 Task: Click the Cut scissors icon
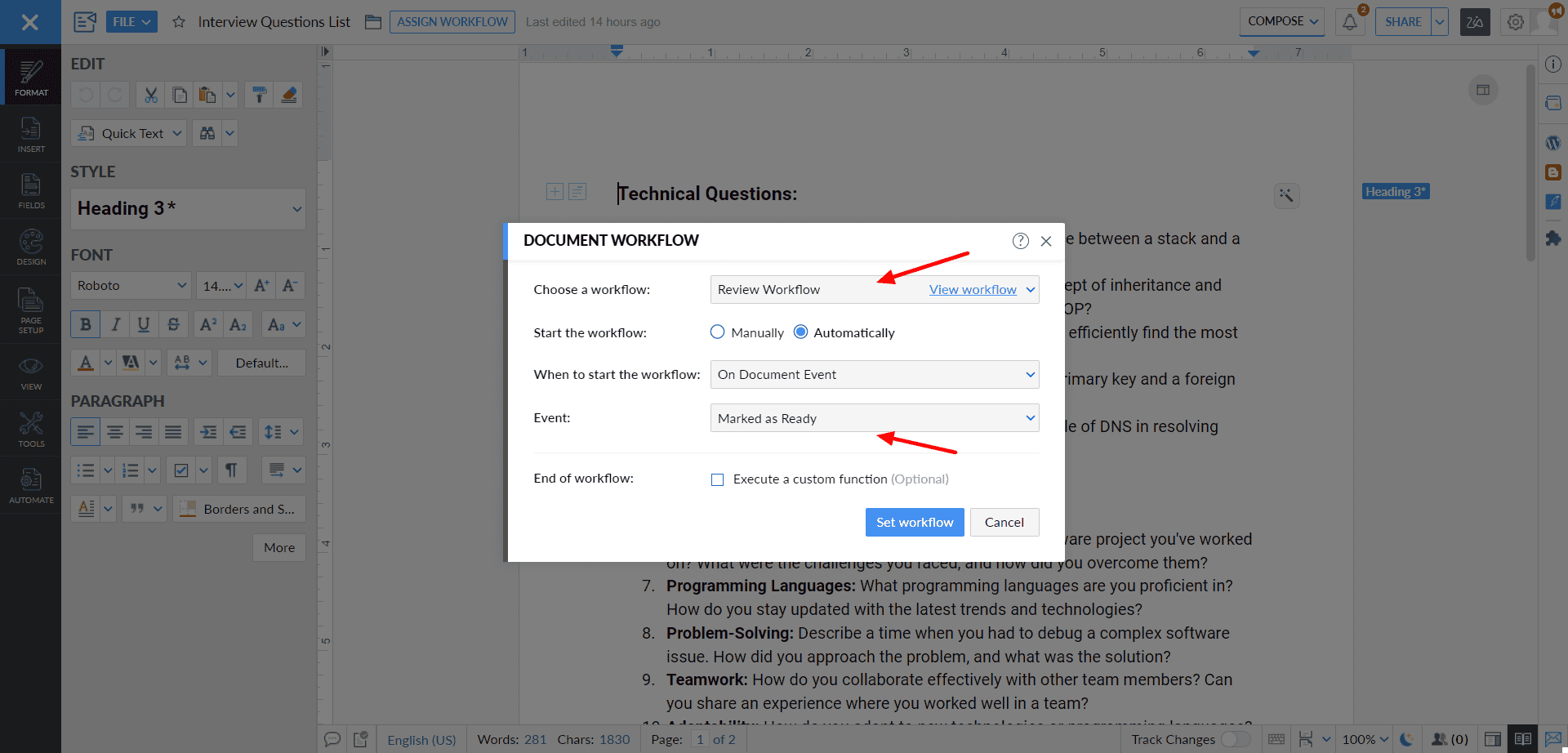click(151, 96)
